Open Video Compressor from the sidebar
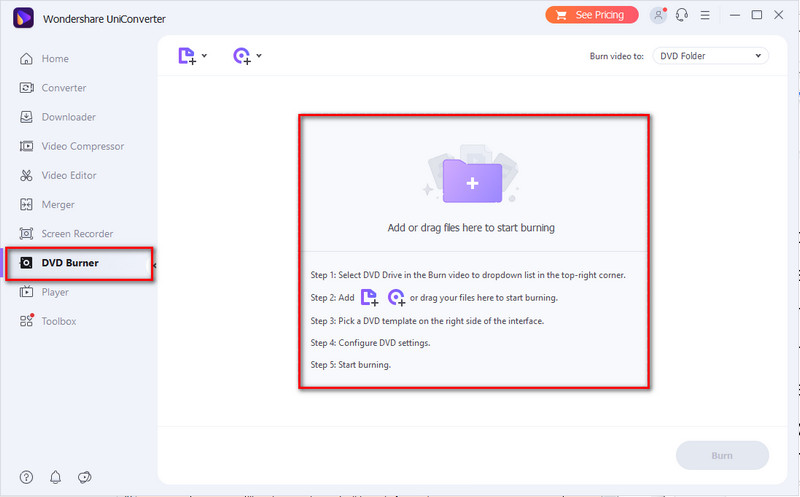 click(x=82, y=146)
